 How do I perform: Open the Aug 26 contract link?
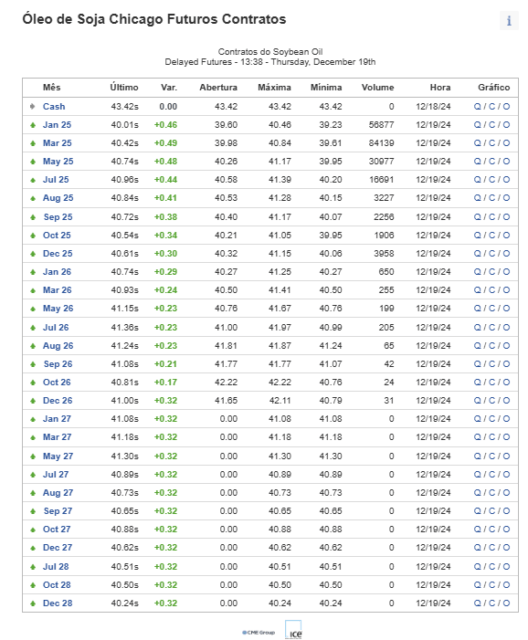click(x=58, y=346)
